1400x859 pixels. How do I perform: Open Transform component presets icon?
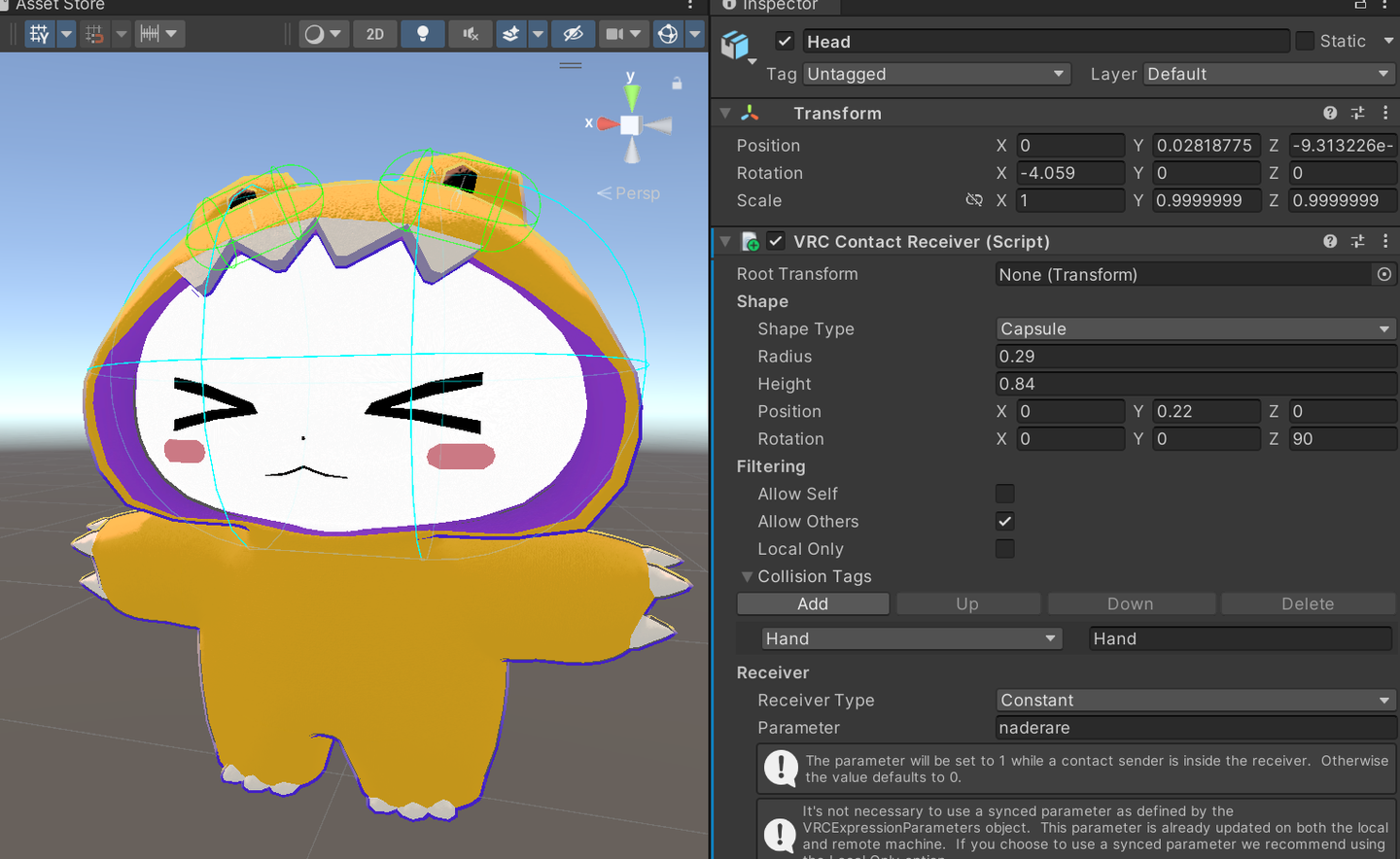click(x=1358, y=113)
